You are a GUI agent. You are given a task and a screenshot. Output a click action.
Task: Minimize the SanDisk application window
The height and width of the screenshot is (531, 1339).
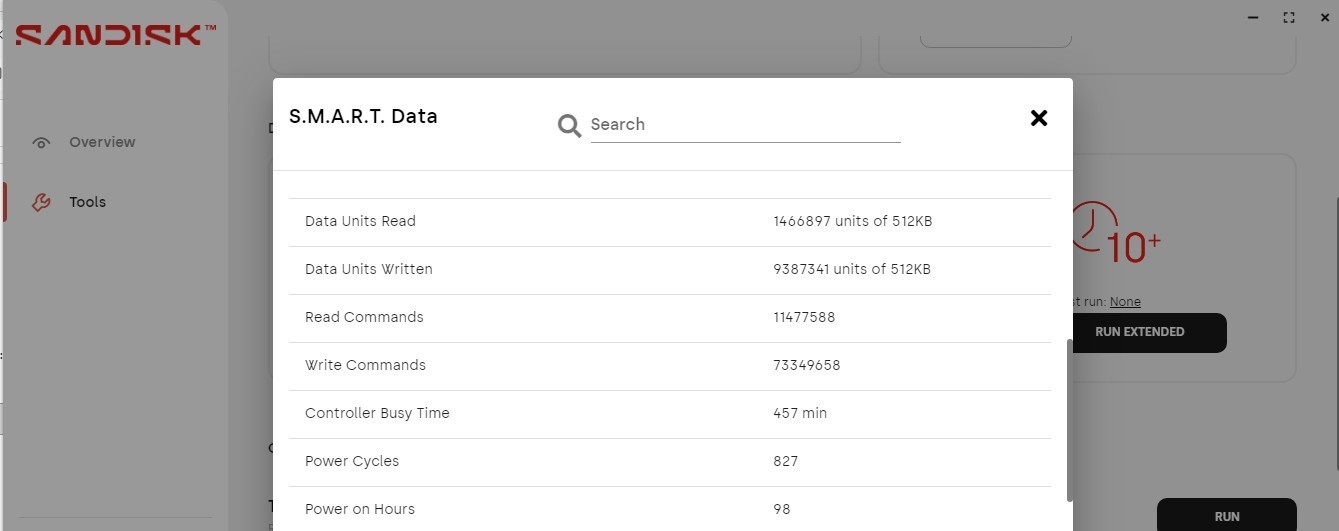click(1253, 17)
